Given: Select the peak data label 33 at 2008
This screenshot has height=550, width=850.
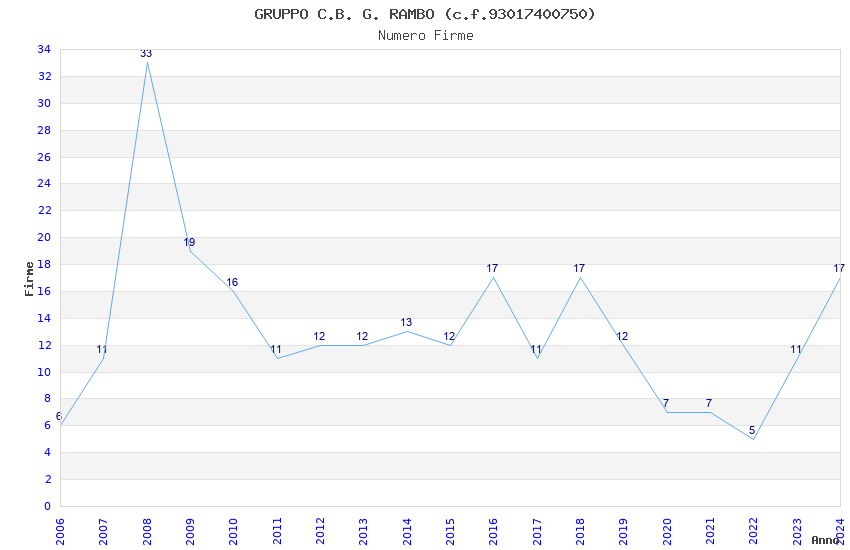Looking at the screenshot, I should click(146, 53).
